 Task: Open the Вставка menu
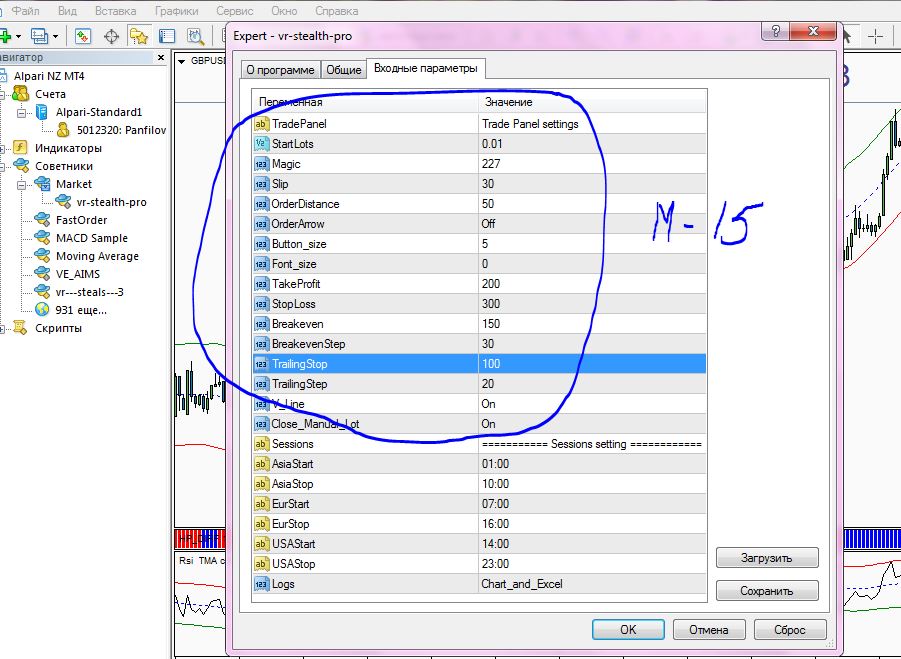pyautogui.click(x=115, y=11)
